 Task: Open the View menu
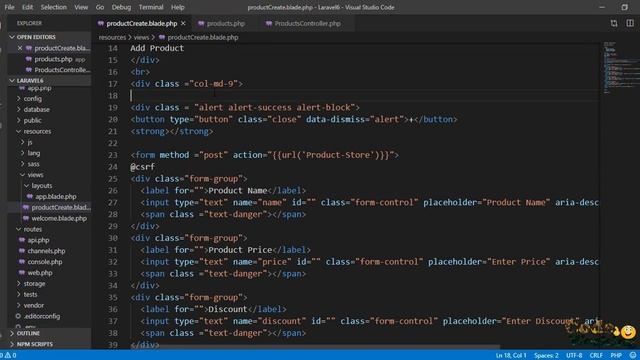(x=81, y=7)
